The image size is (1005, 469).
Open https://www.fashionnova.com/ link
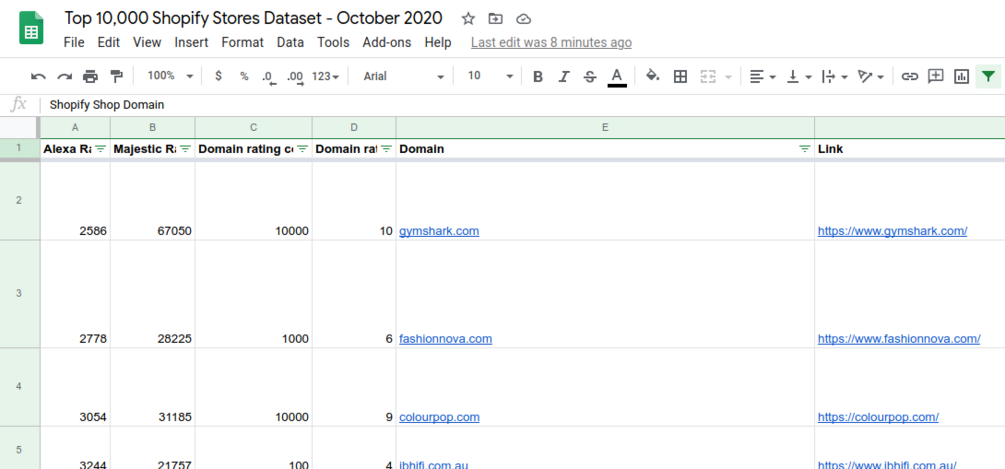coord(899,338)
